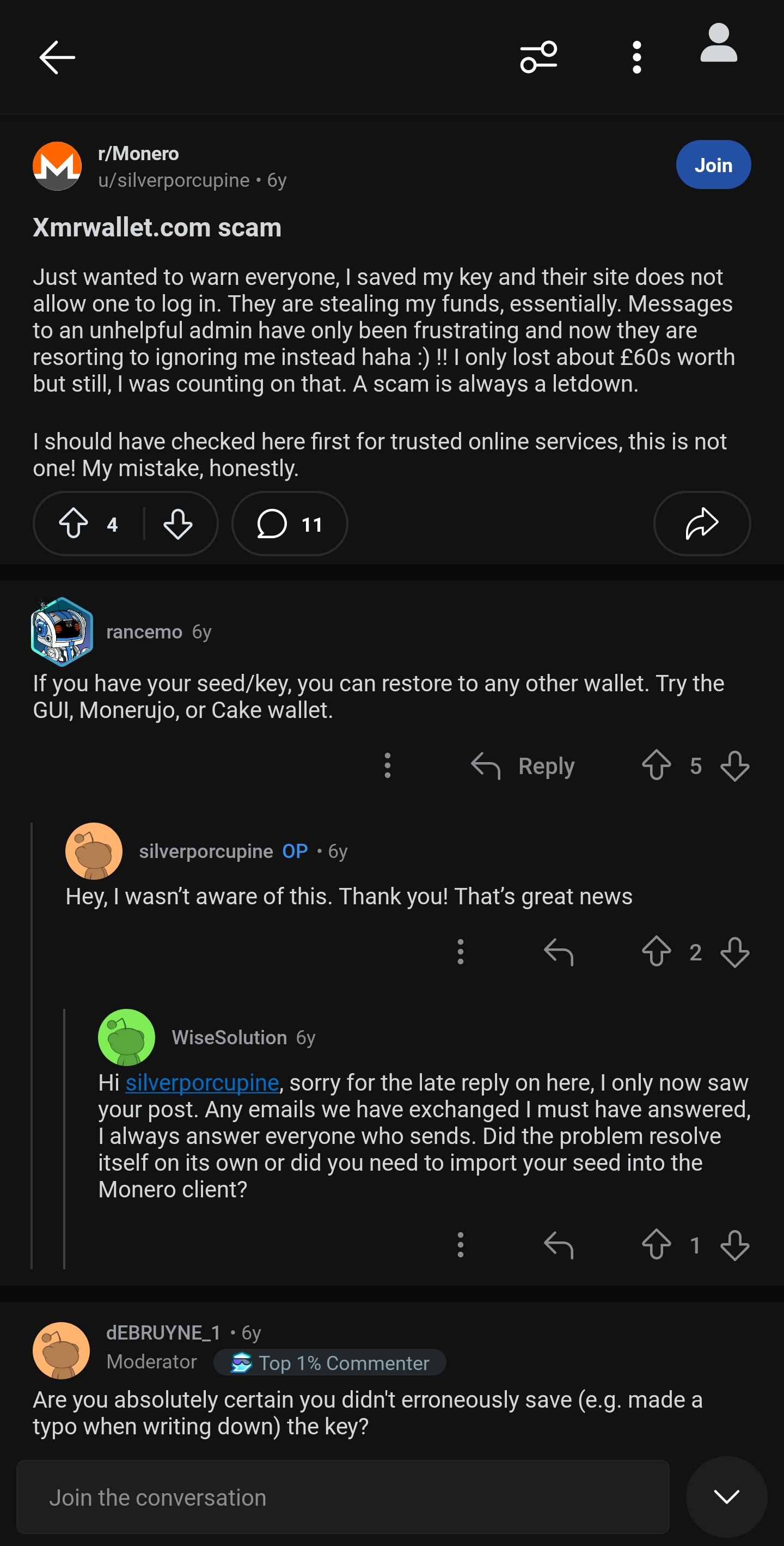
Task: Join the r/Monero community
Action: pyautogui.click(x=713, y=165)
